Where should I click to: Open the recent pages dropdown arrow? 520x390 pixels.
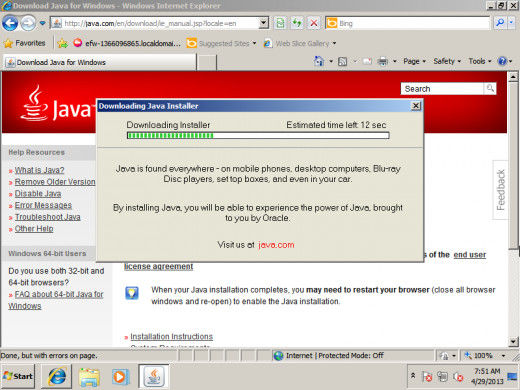(43, 23)
